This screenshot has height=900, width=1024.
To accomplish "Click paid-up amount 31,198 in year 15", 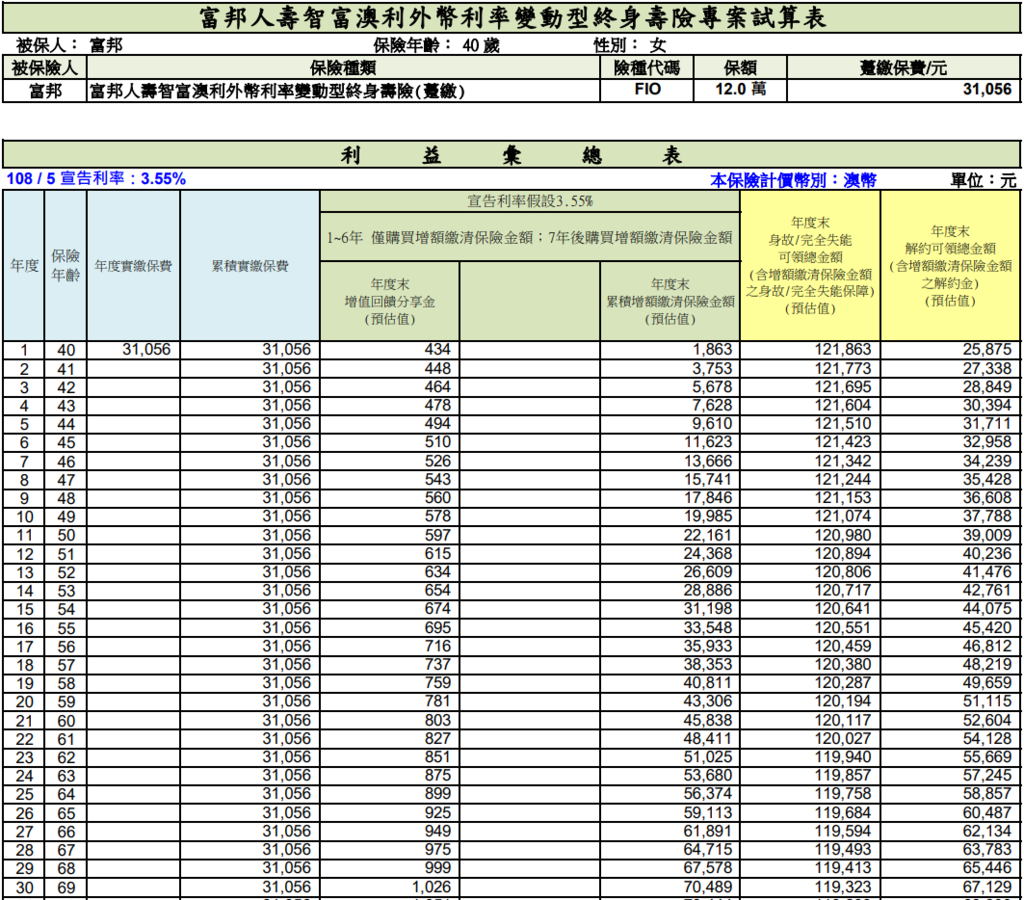I will tap(709, 609).
